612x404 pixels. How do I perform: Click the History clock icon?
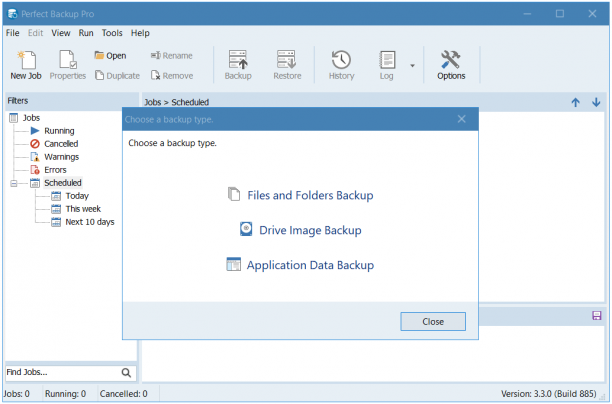(341, 60)
